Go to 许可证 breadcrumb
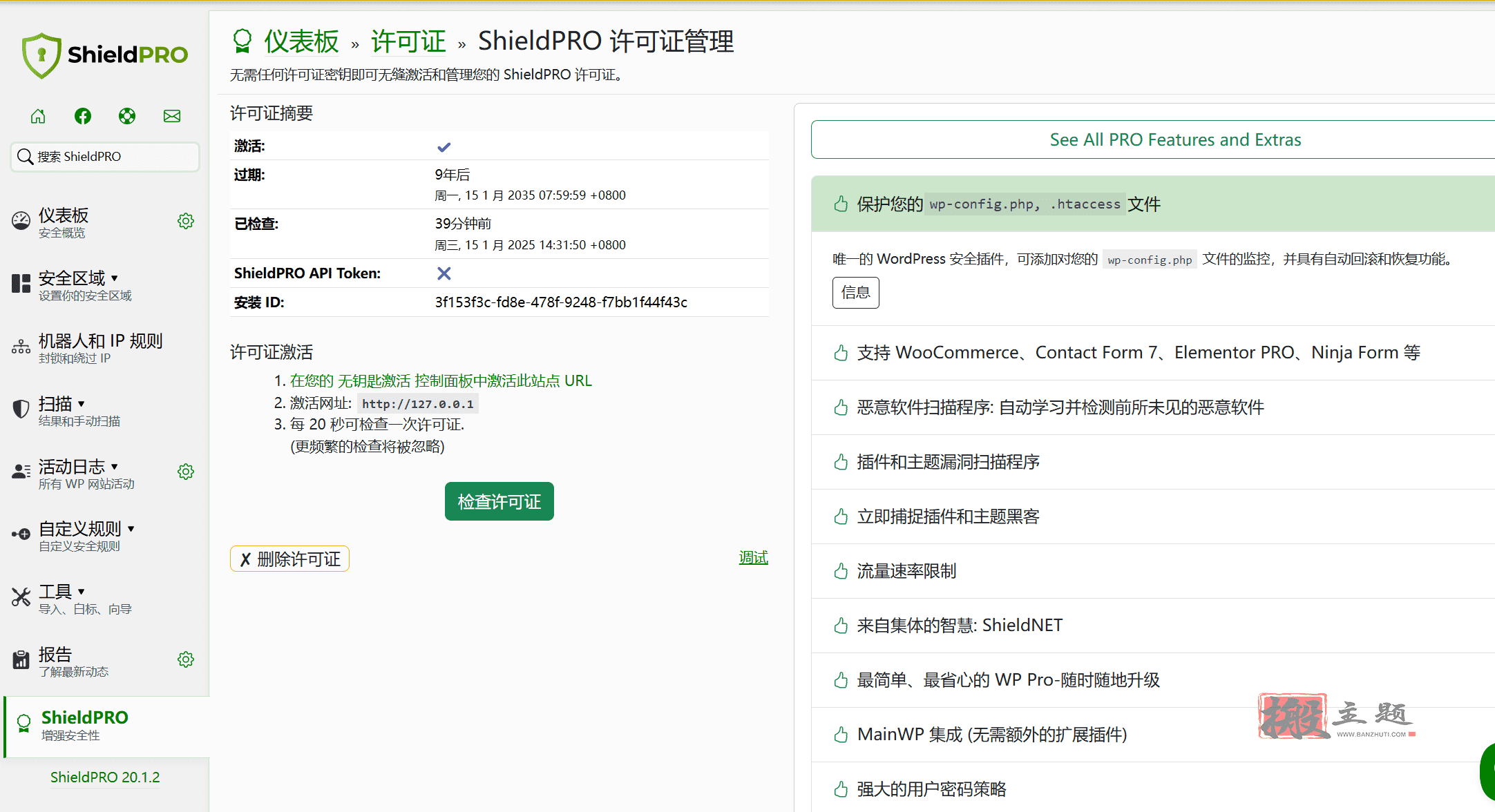 coord(408,41)
